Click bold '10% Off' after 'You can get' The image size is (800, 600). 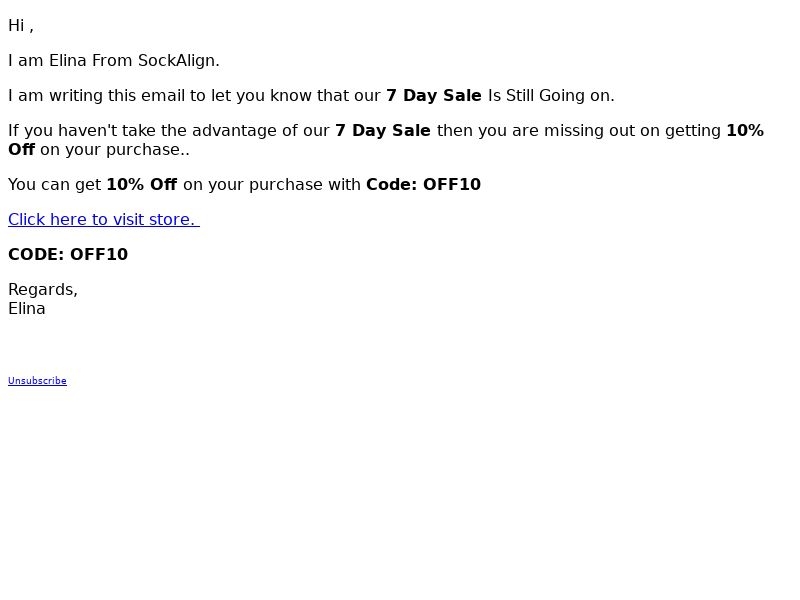pos(142,184)
